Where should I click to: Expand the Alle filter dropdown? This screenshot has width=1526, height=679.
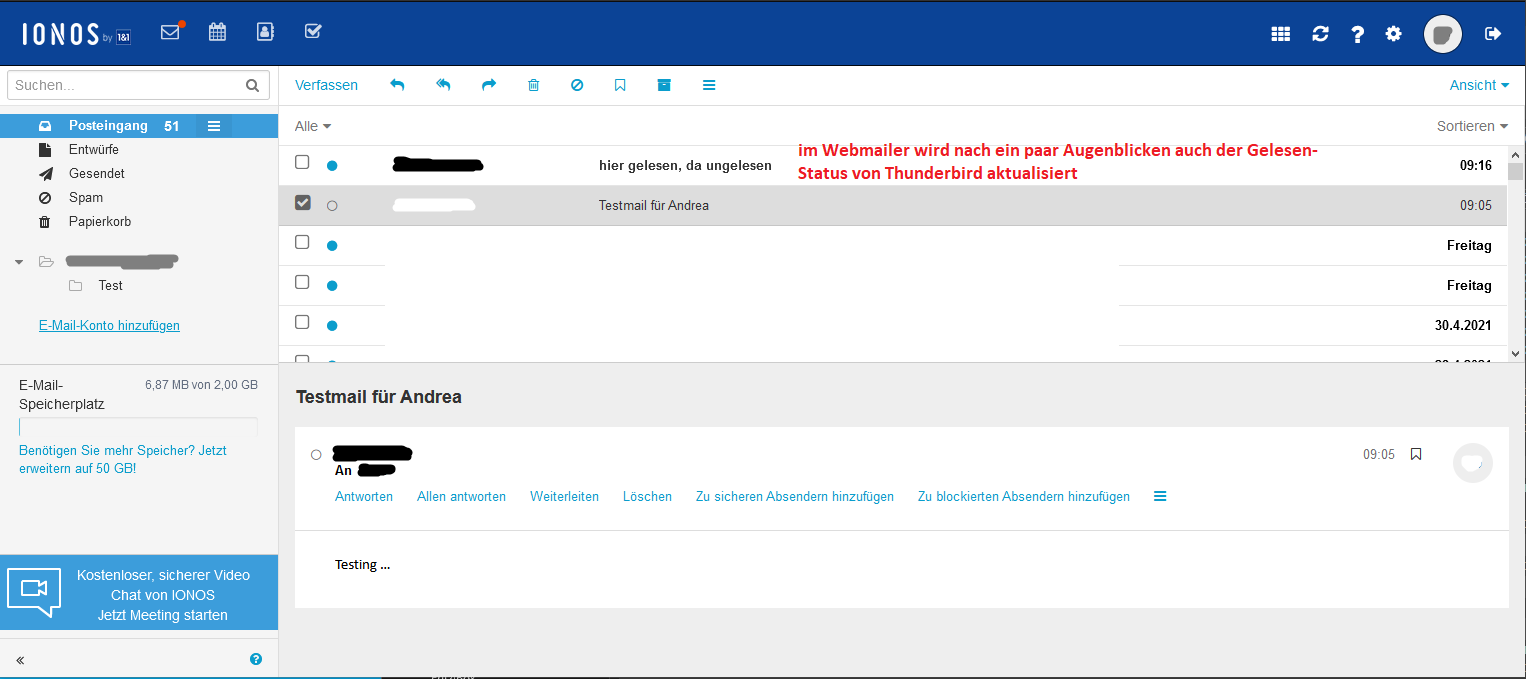[313, 126]
